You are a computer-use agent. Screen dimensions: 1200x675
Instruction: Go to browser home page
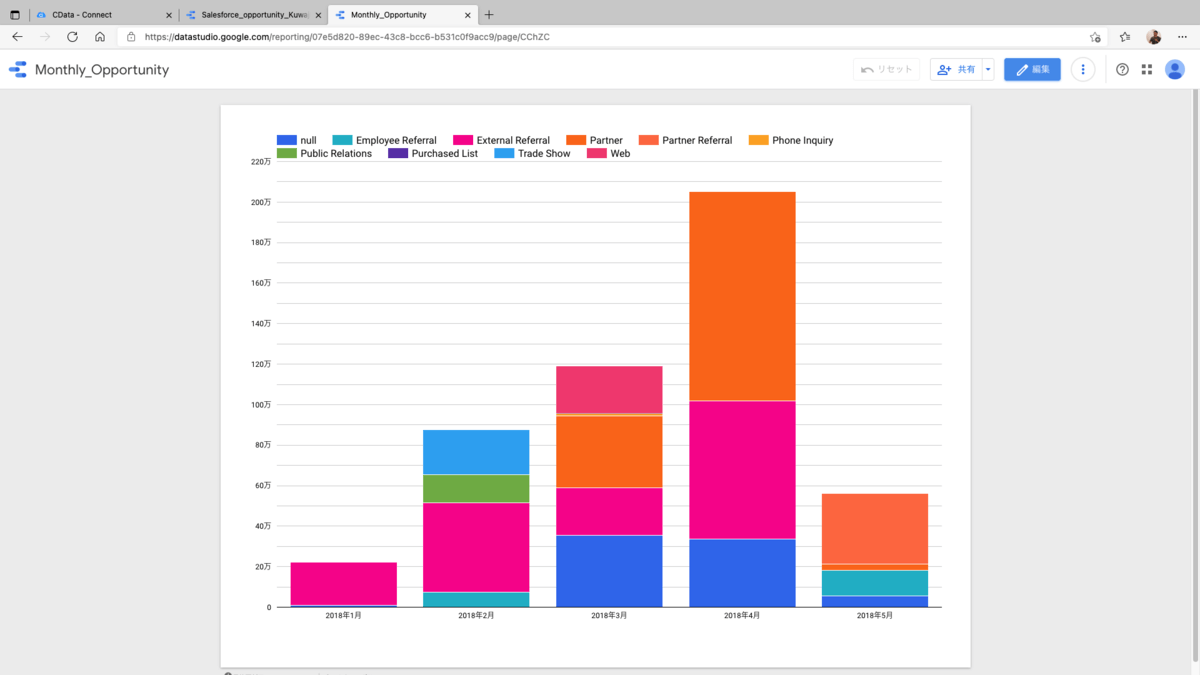tap(100, 37)
